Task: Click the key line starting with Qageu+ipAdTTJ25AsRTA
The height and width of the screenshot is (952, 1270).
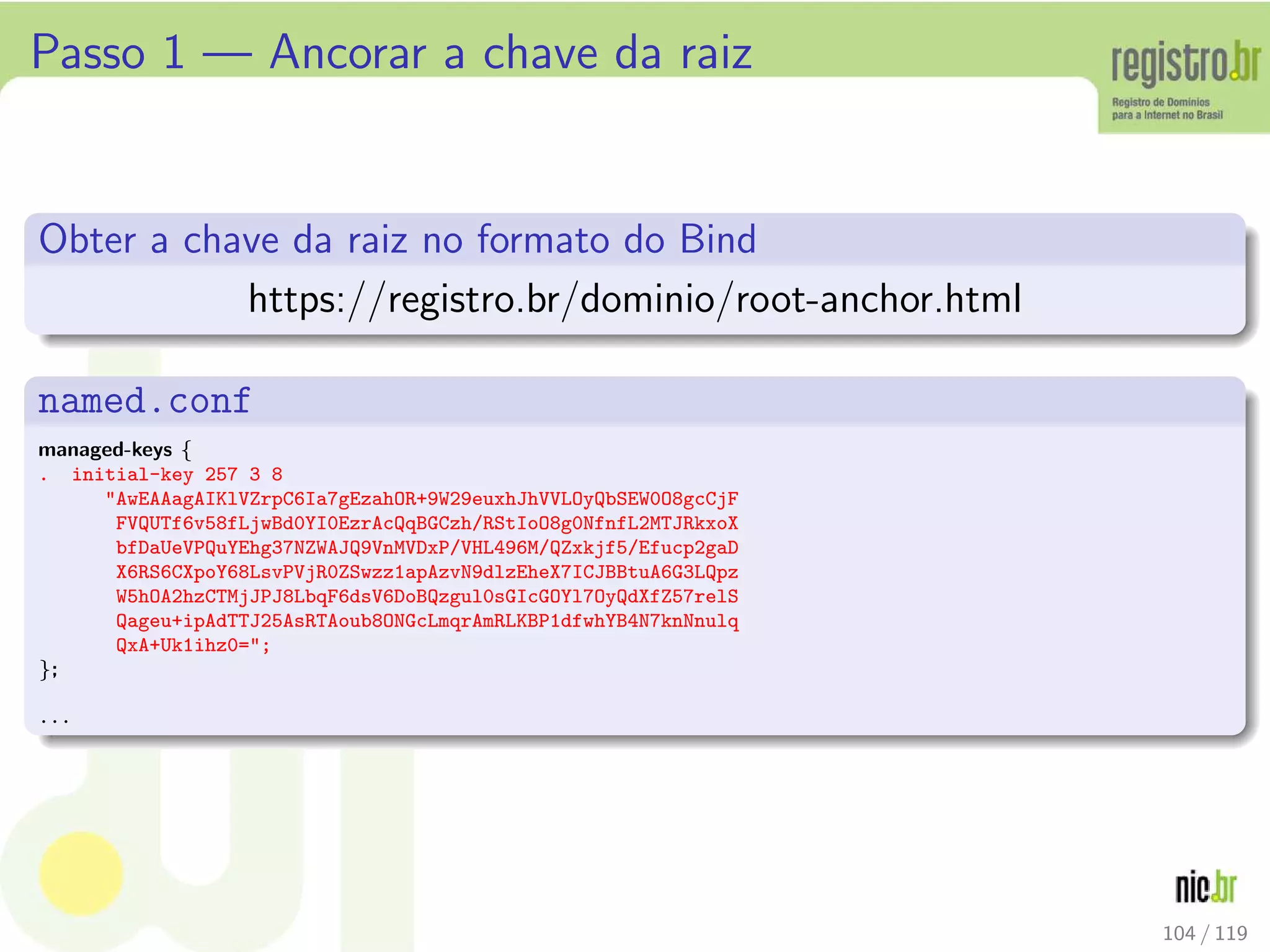Action: click(x=427, y=621)
